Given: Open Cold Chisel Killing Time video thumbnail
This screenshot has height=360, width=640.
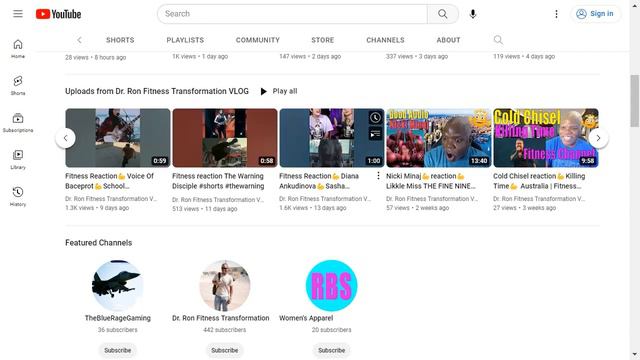Looking at the screenshot, I should 546,138.
